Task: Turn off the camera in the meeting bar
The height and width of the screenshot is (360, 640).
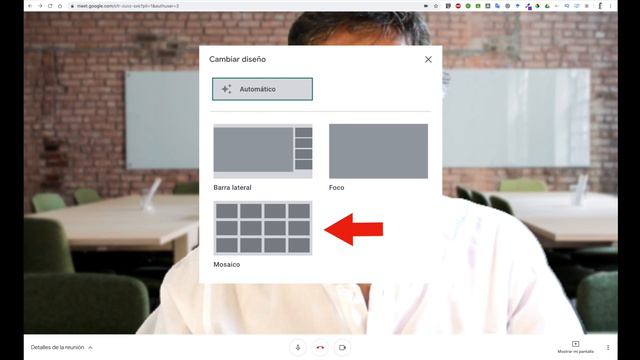Action: 342,348
